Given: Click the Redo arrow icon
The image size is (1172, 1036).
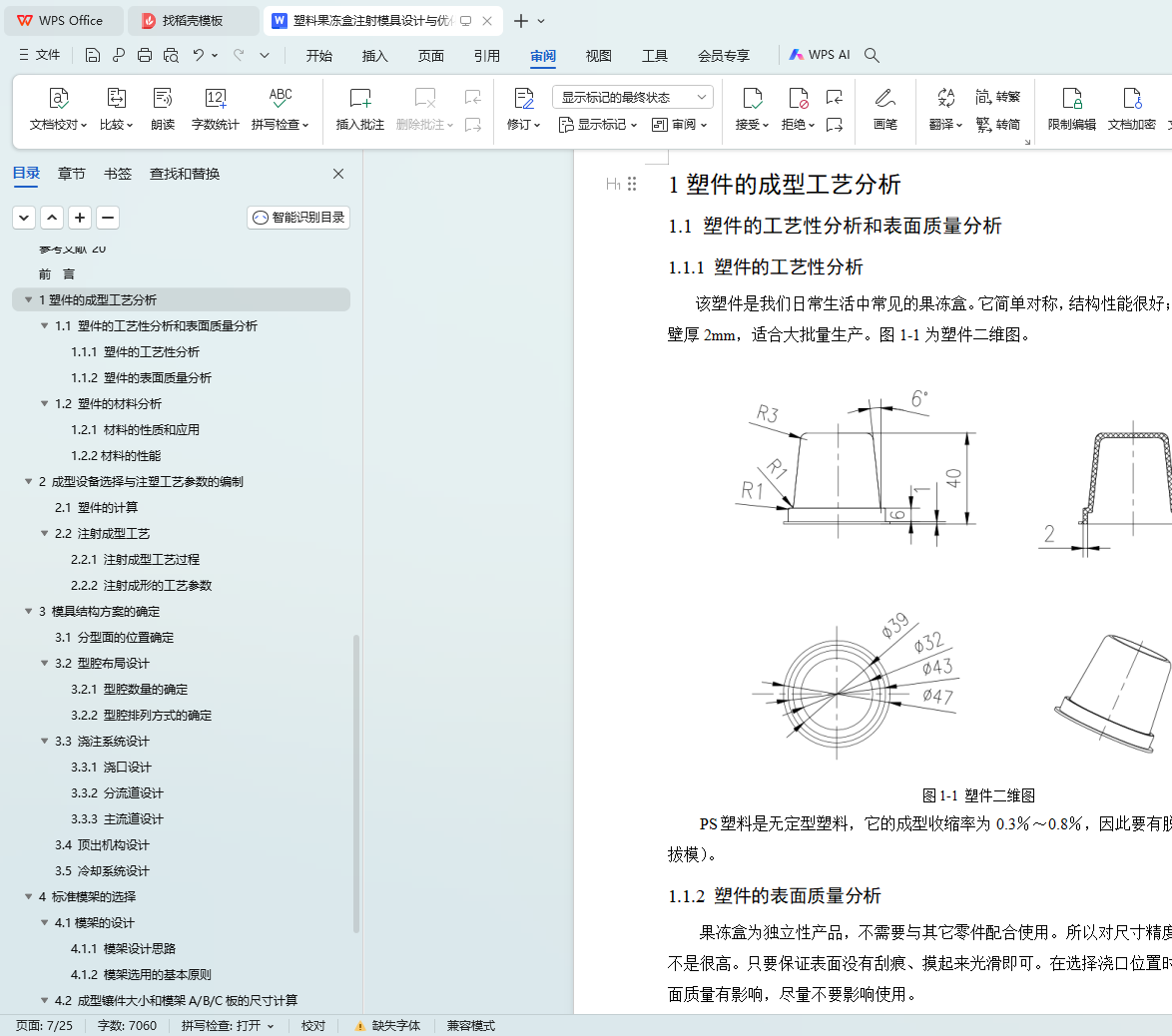Looking at the screenshot, I should 239,55.
